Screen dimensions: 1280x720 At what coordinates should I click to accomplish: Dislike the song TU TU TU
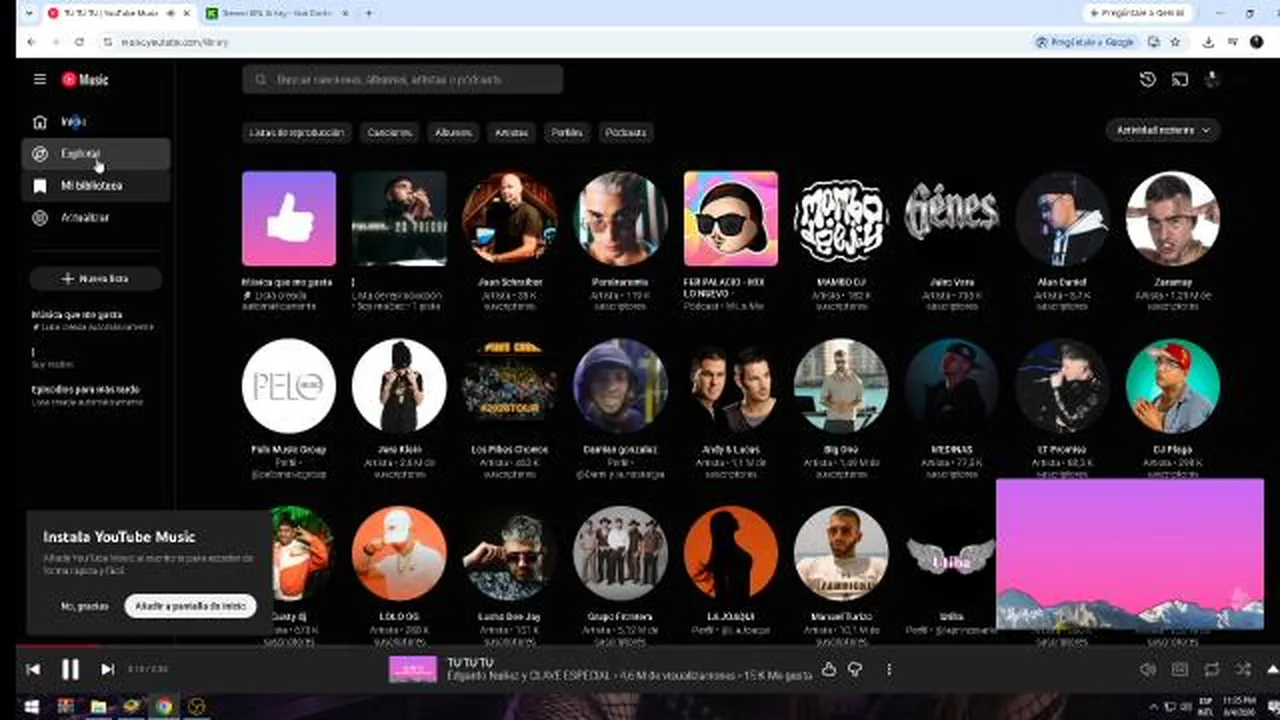pos(855,669)
